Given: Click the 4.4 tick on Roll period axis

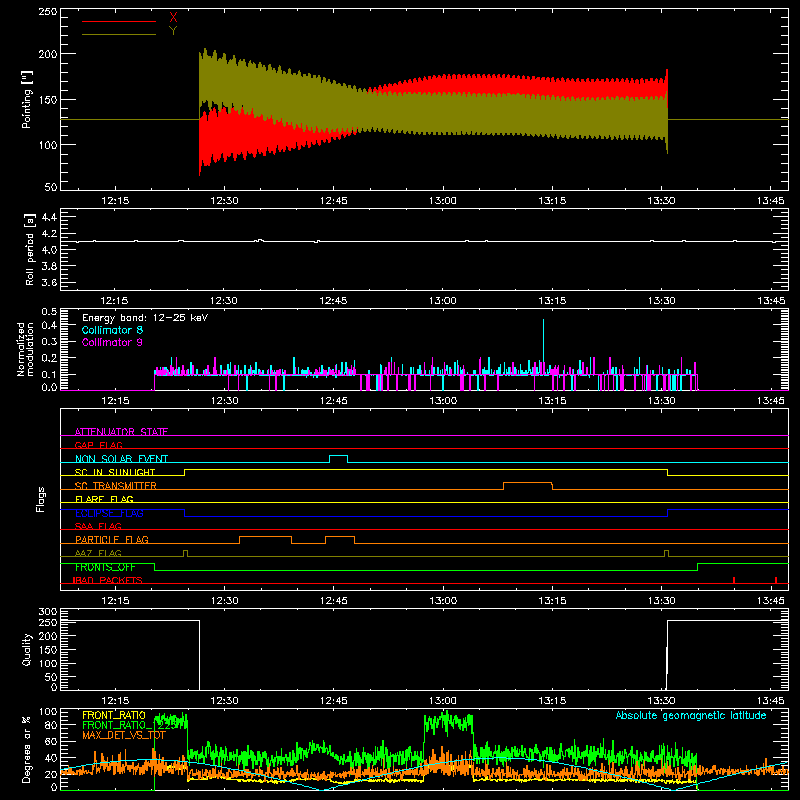Looking at the screenshot, I should point(49,217).
